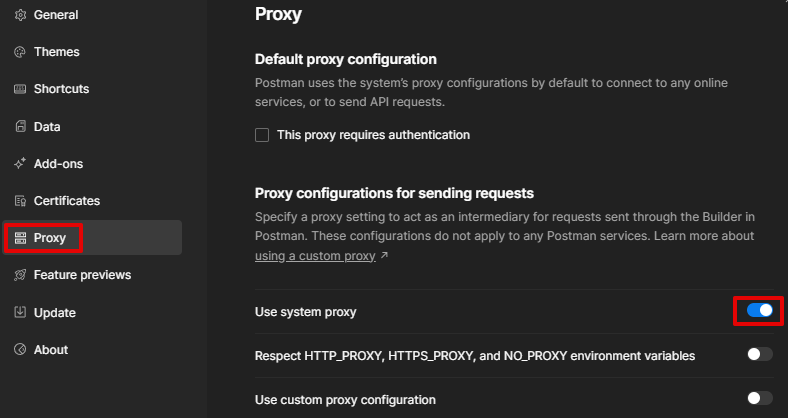The image size is (789, 418).
Task: Click the Feature previews icon
Action: click(x=20, y=275)
